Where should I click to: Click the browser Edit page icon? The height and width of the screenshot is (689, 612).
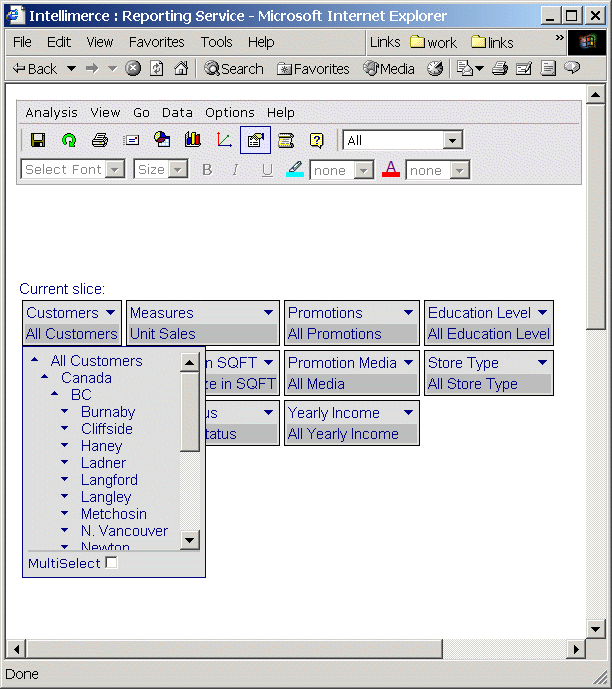(x=524, y=68)
